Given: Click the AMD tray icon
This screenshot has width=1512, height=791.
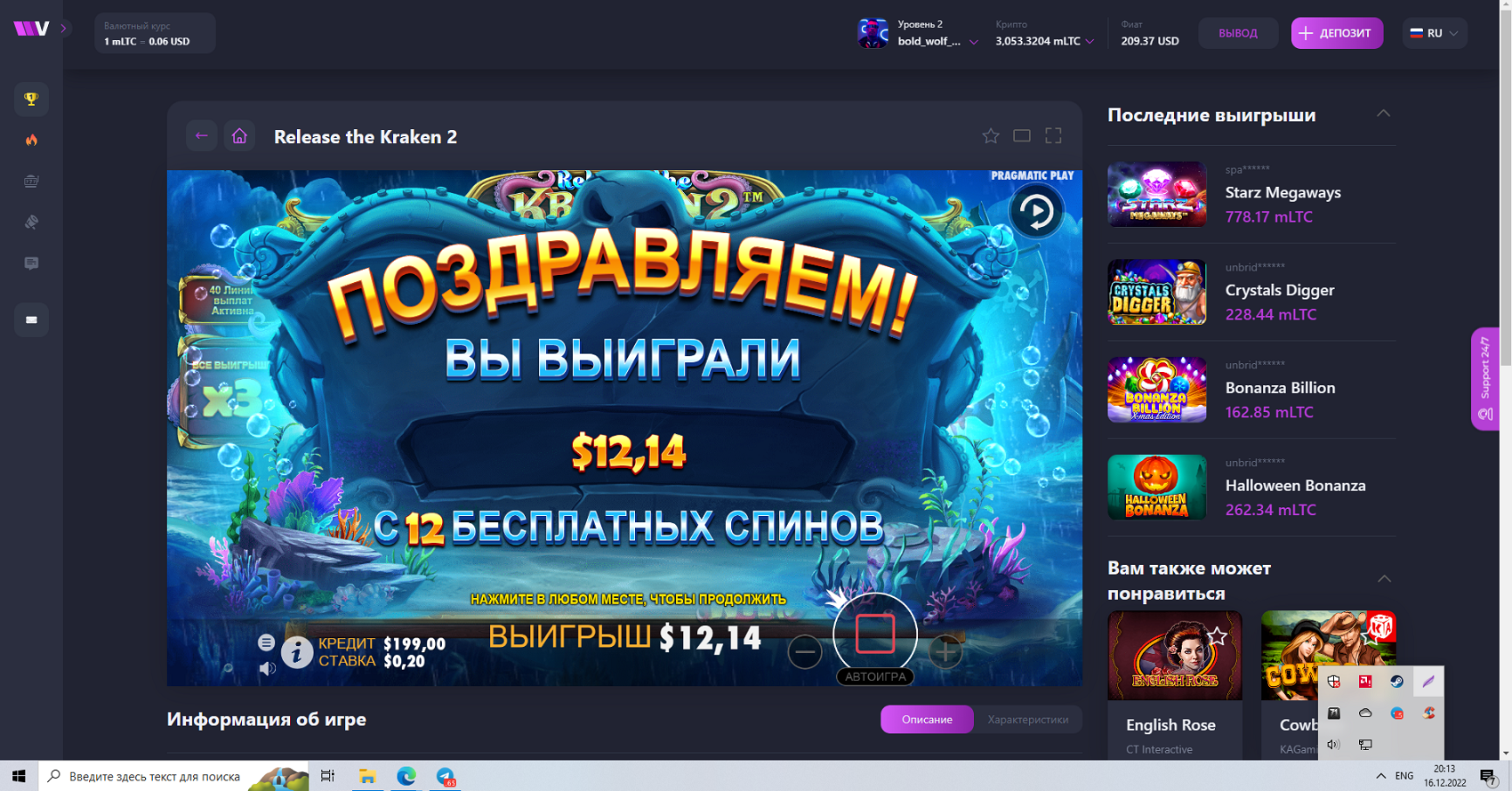Looking at the screenshot, I should (x=1365, y=682).
